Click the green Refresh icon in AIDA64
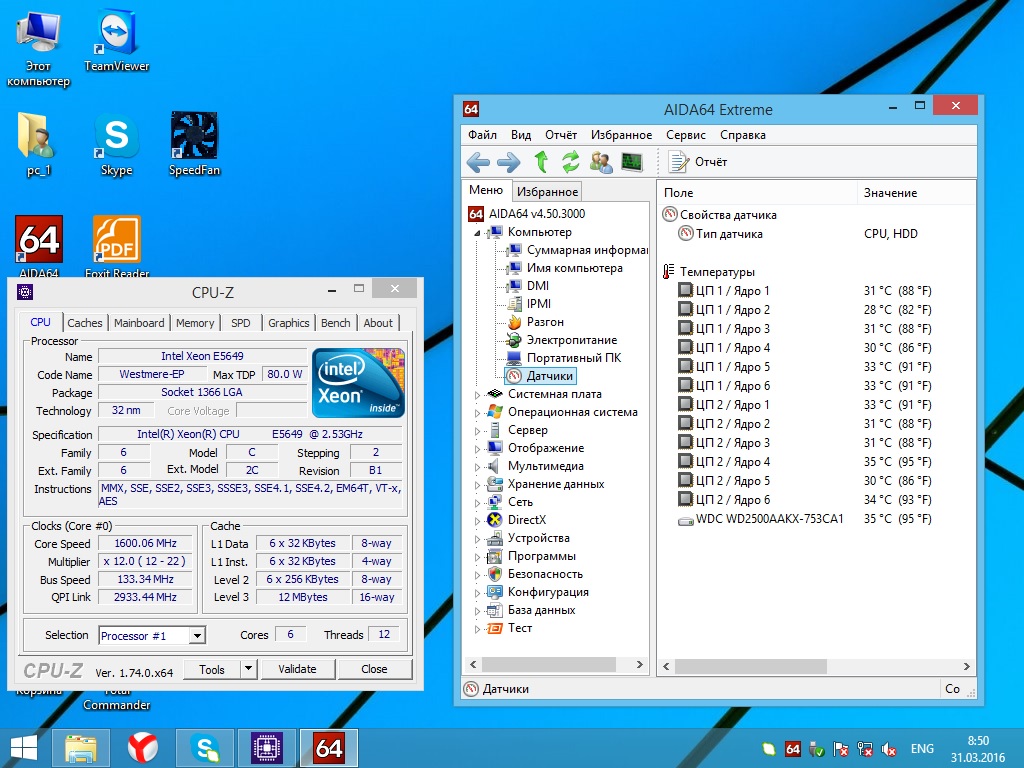Image resolution: width=1024 pixels, height=768 pixels. click(571, 161)
